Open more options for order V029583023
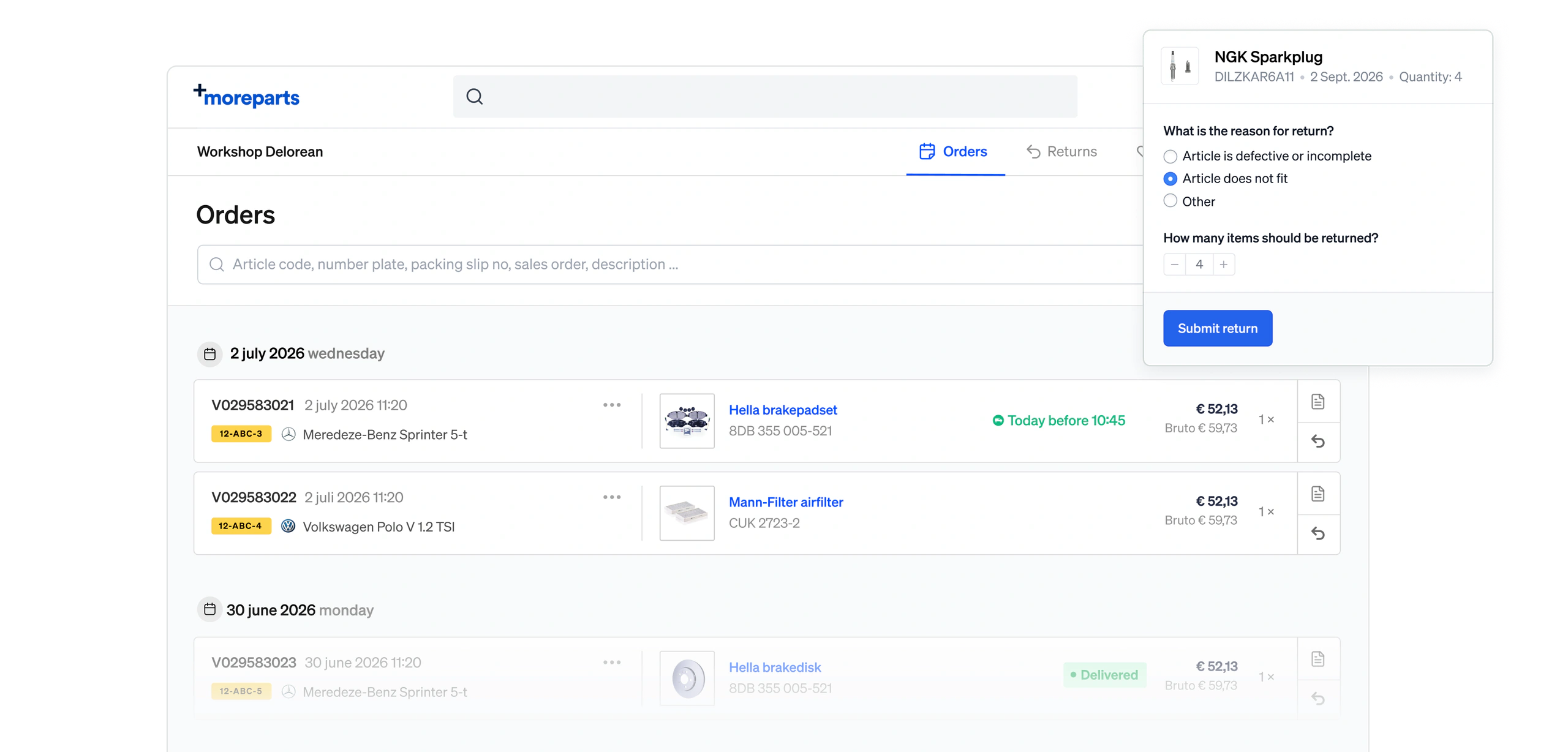This screenshot has width=1568, height=752. 611,662
